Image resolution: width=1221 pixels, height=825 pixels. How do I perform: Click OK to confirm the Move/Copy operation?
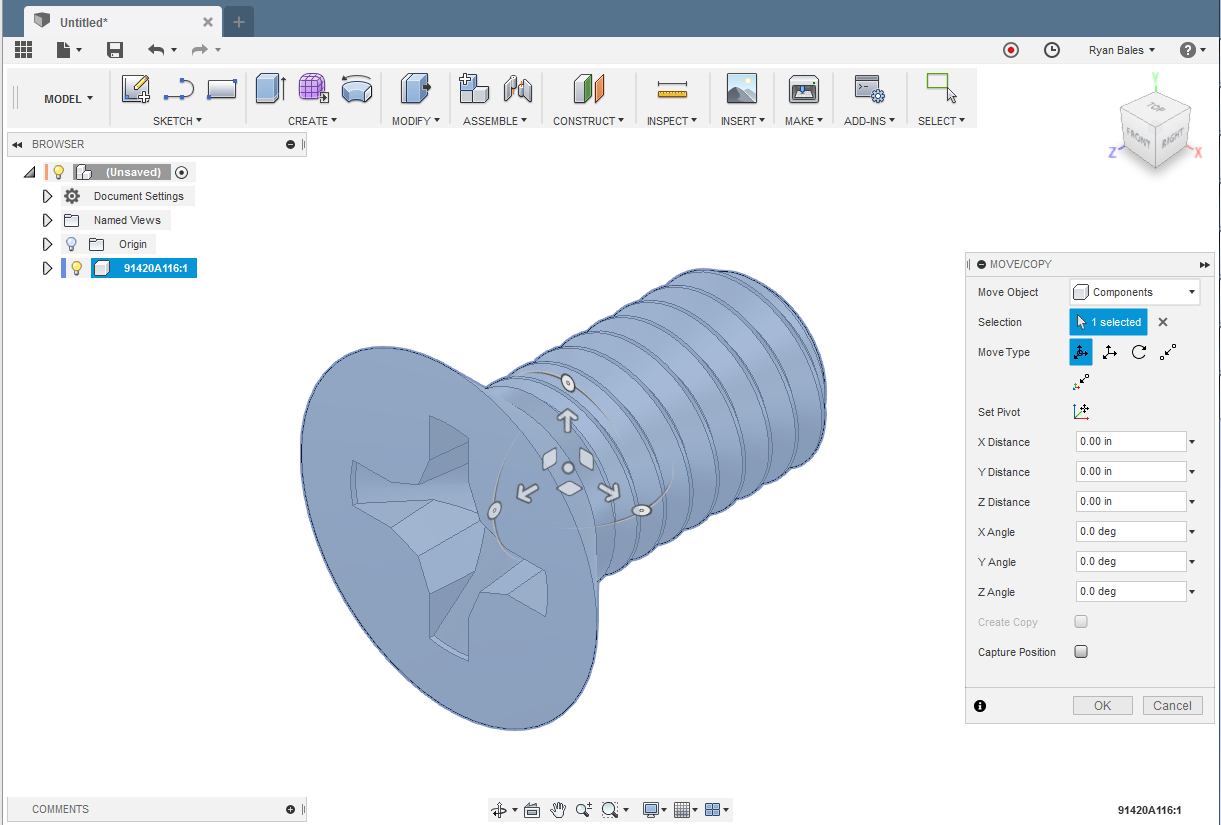coord(1102,705)
